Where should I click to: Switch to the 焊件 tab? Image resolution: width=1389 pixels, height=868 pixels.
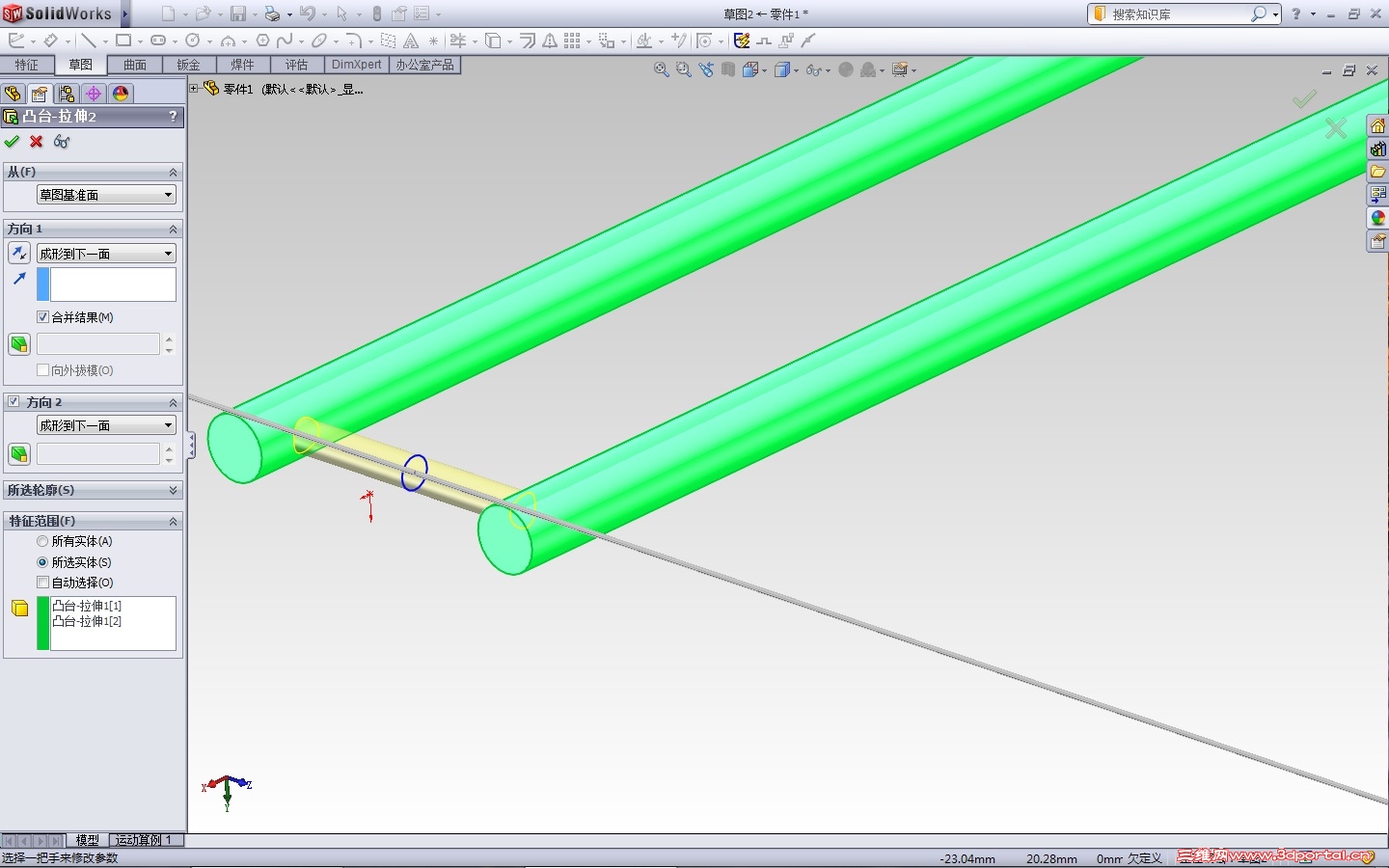[x=243, y=65]
